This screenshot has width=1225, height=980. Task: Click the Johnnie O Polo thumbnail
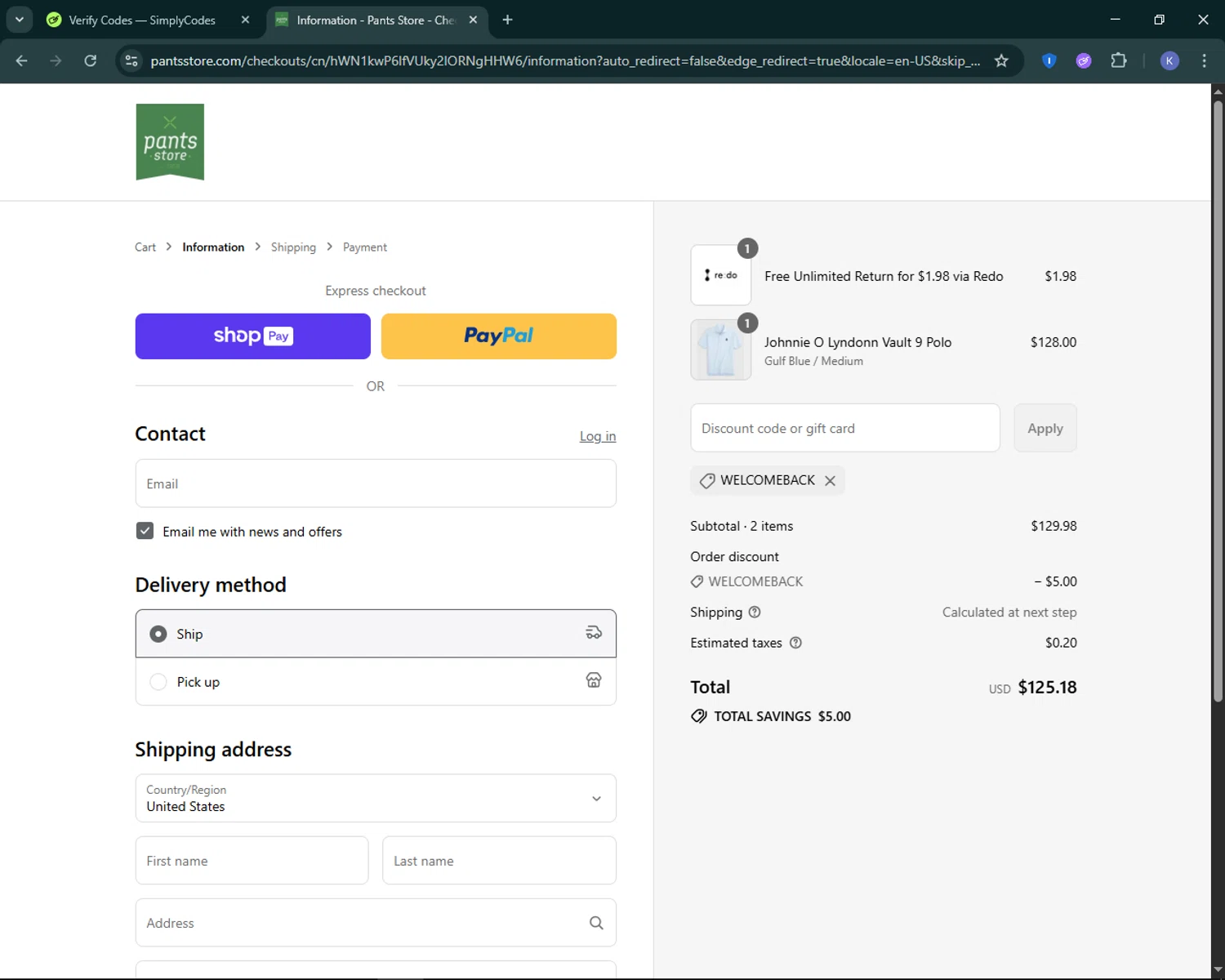point(721,350)
